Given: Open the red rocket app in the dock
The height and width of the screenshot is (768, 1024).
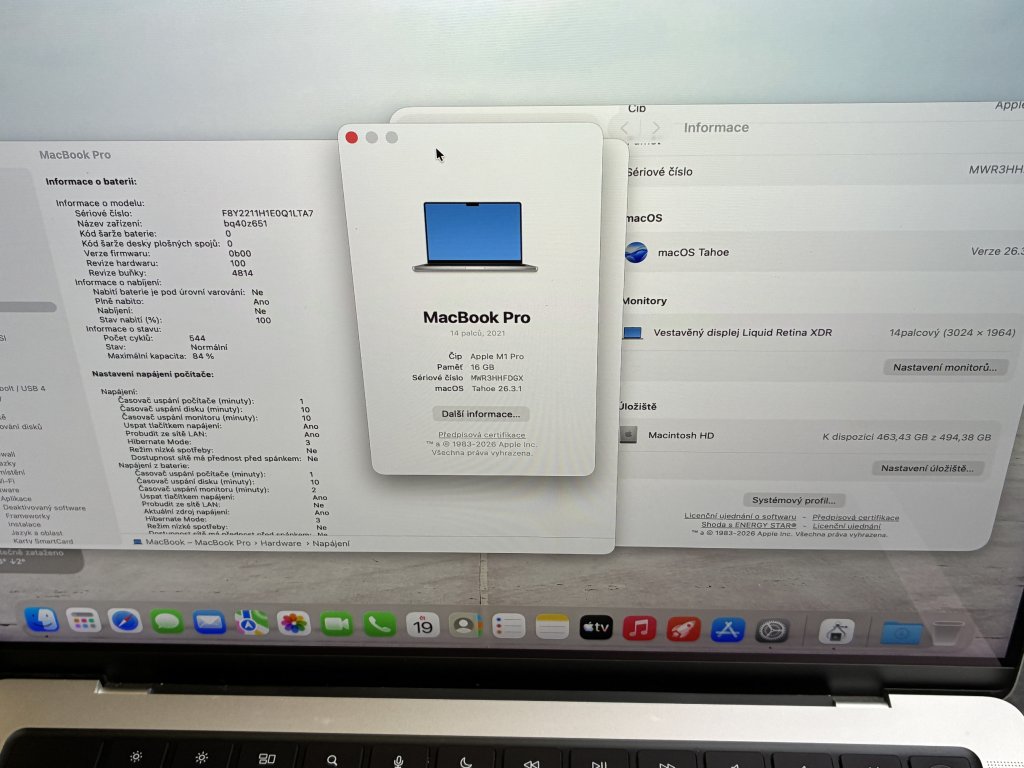Looking at the screenshot, I should 683,630.
